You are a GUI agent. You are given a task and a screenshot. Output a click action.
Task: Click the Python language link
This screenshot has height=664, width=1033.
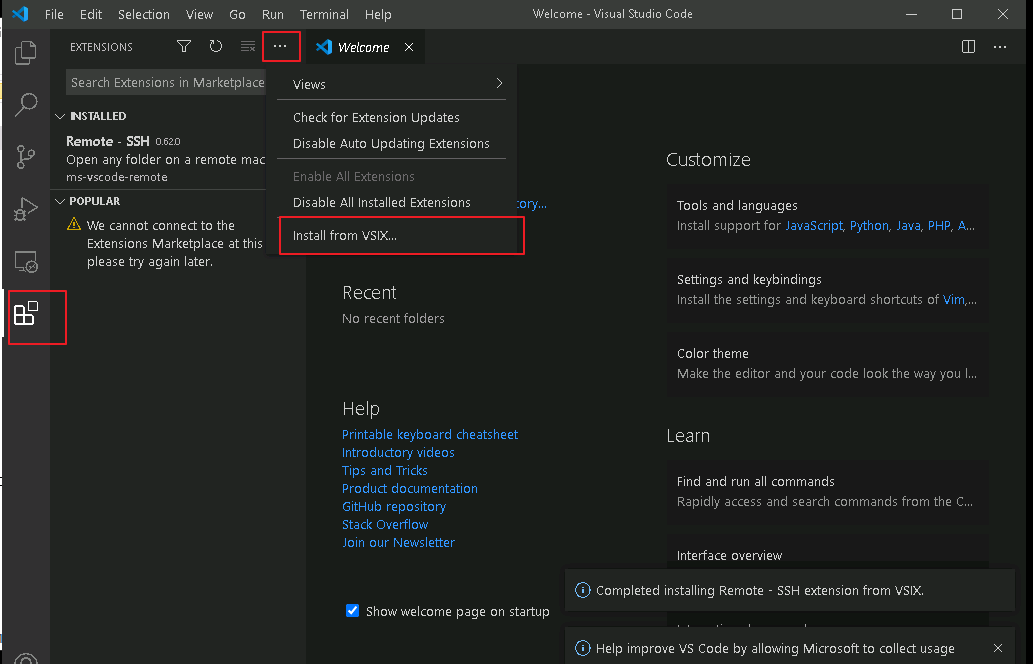click(869, 225)
